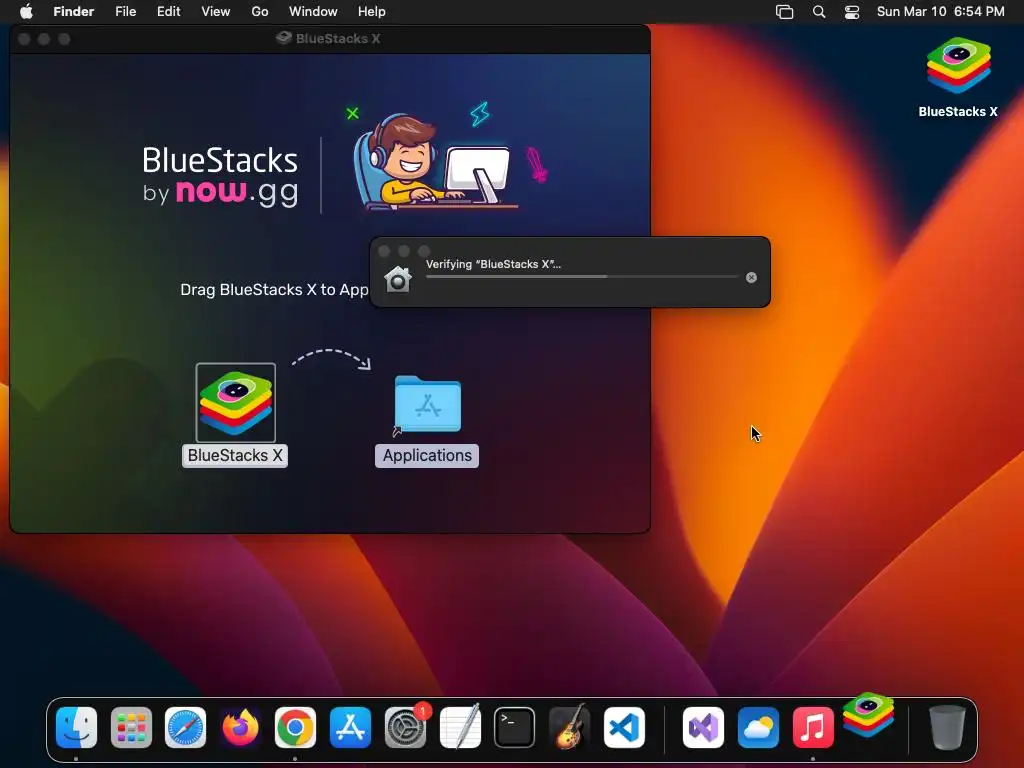Click the Gatekeeper house icon in the verifying dialog

(398, 280)
